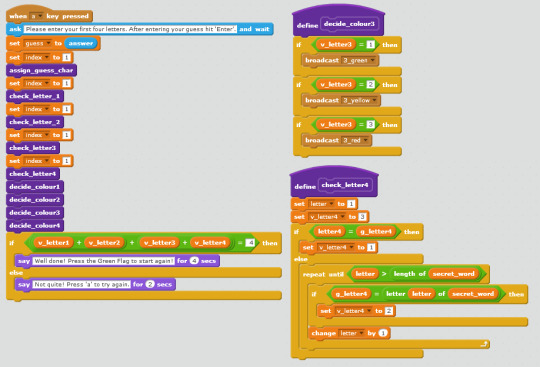The height and width of the screenshot is (367, 540).
Task: Select the v_letter1 variable in the sum
Action: click(x=54, y=243)
